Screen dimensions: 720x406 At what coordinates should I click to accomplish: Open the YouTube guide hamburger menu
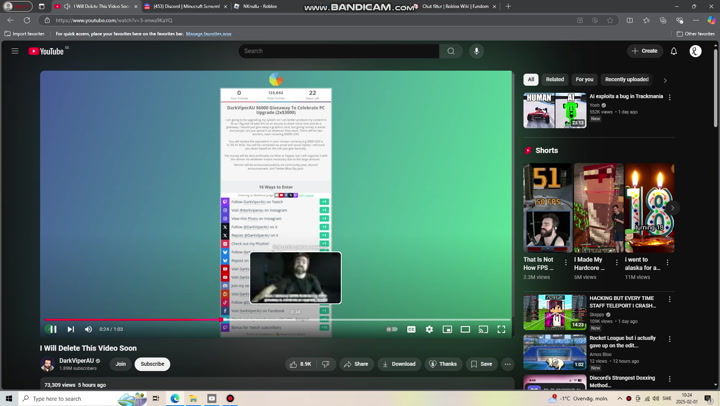[15, 51]
